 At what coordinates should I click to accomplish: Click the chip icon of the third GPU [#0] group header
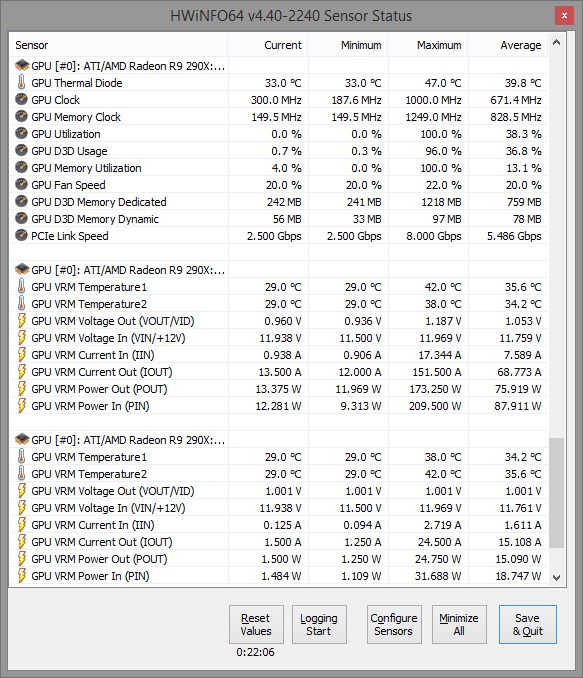pyautogui.click(x=22, y=439)
